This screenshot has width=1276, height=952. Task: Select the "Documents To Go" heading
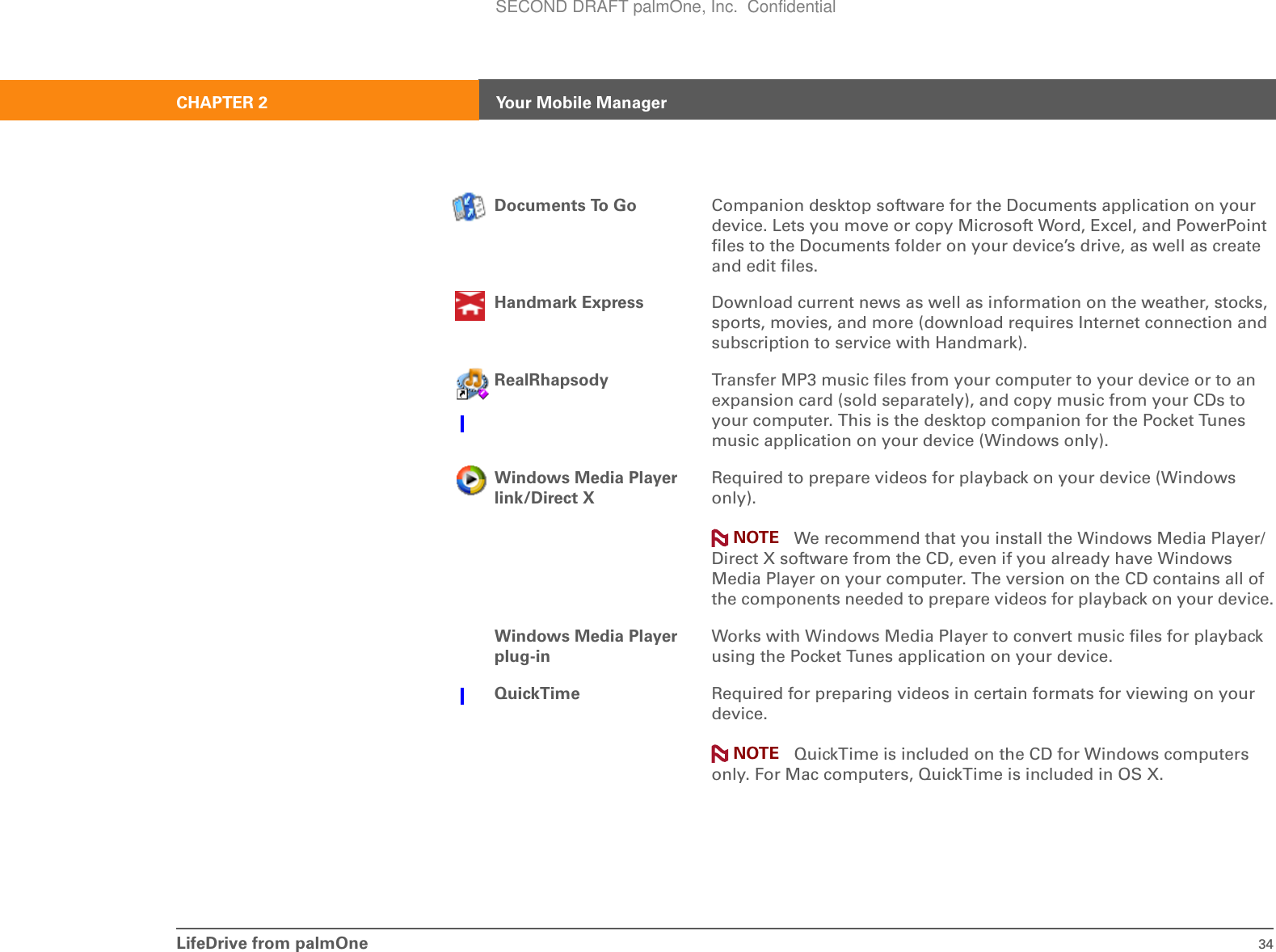[x=565, y=205]
